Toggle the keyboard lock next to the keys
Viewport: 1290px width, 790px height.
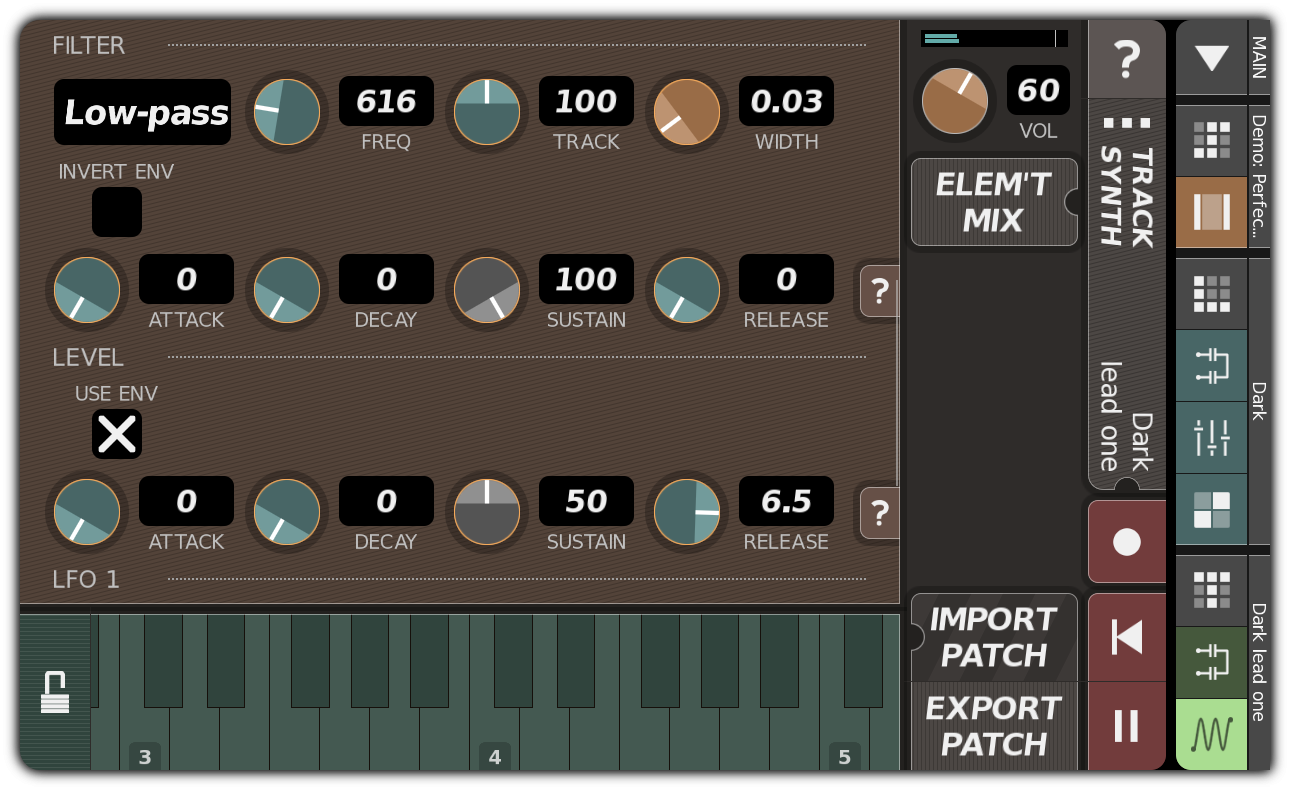57,690
